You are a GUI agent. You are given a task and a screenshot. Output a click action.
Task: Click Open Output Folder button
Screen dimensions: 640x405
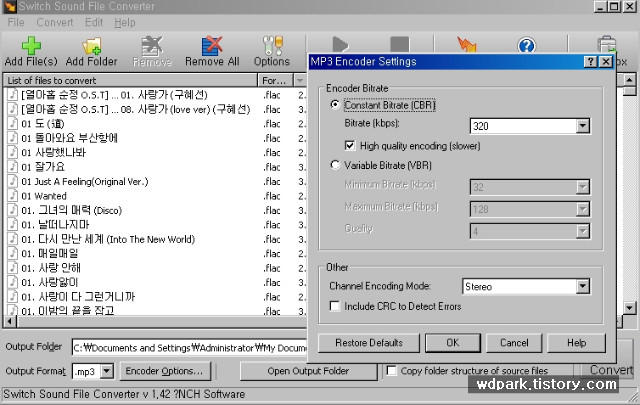pos(308,371)
